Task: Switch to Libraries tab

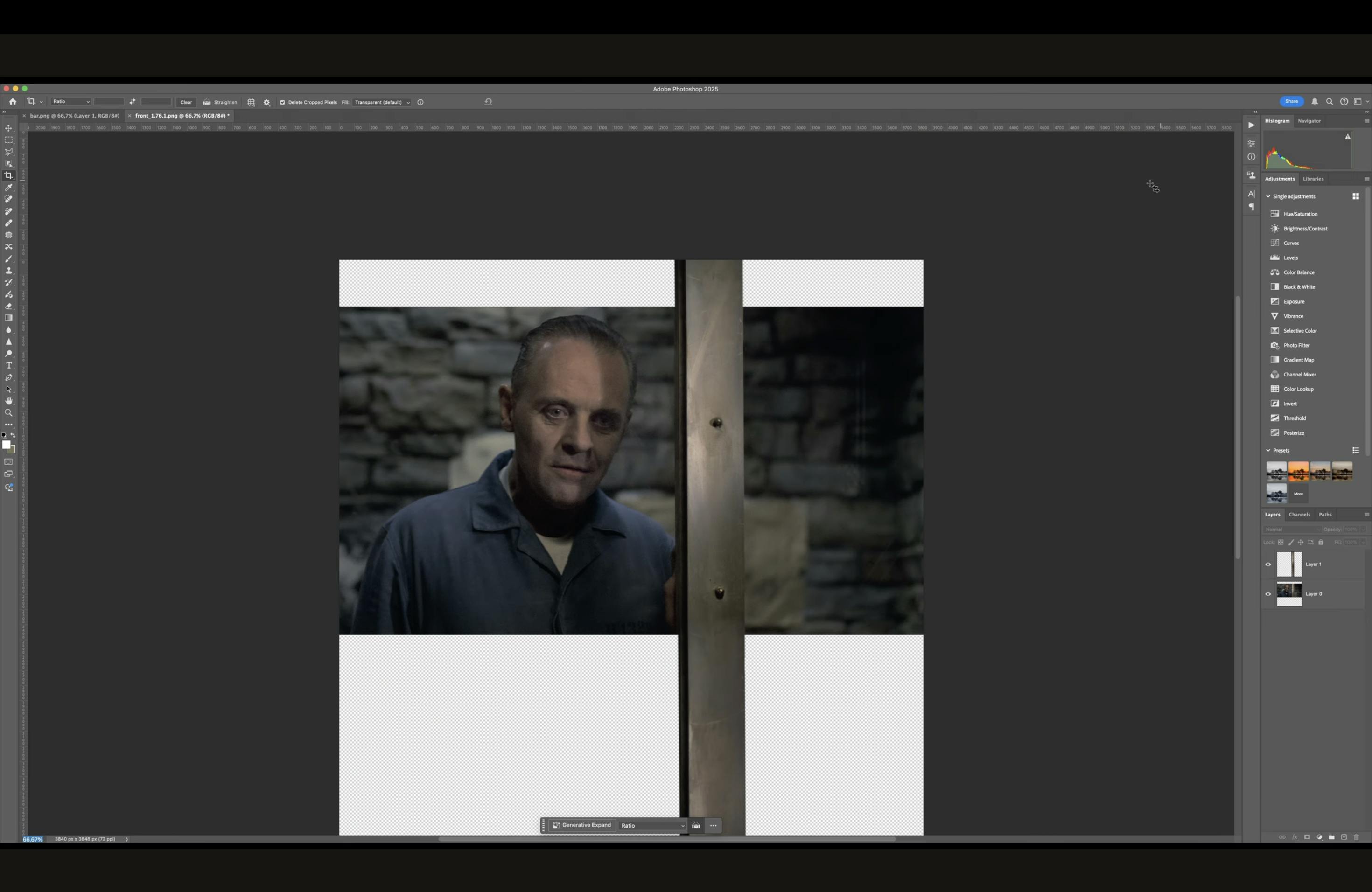Action: [1313, 179]
